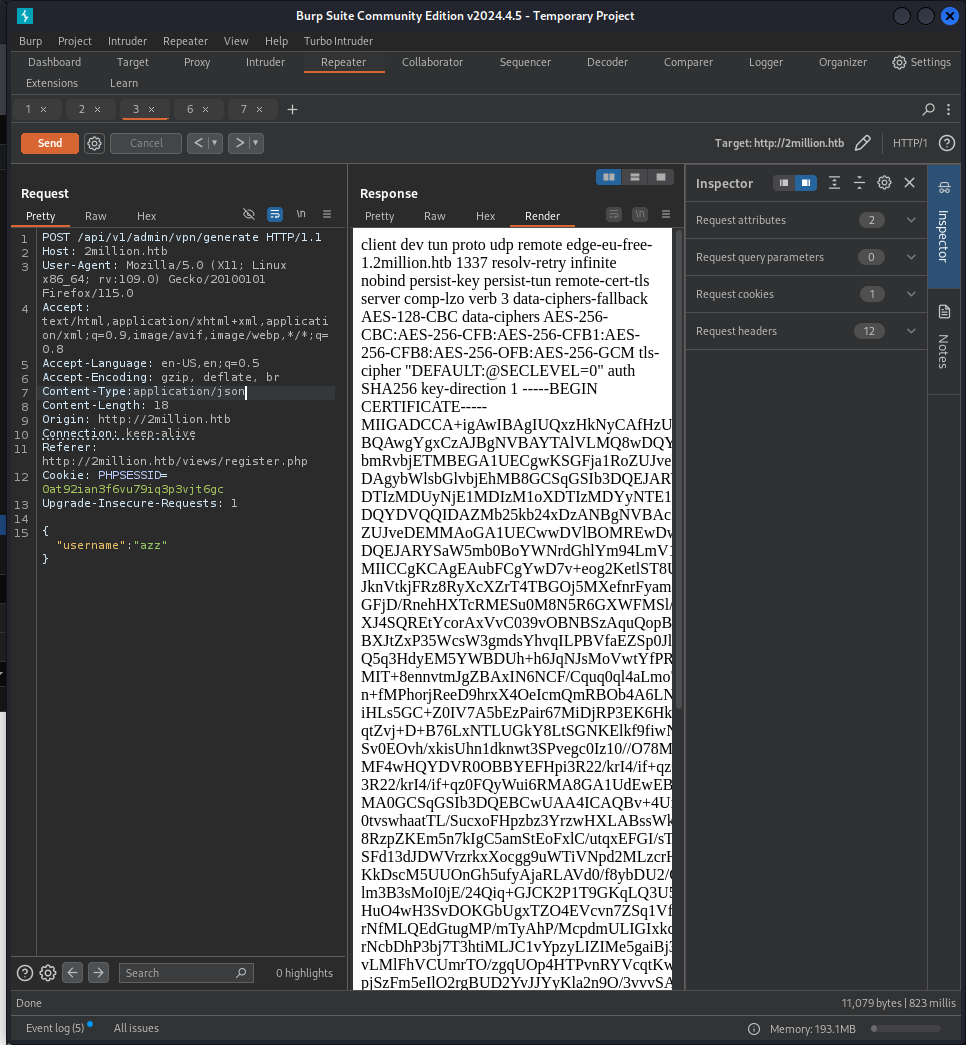This screenshot has height=1045, width=966.
Task: Open the Project menu
Action: tap(75, 41)
